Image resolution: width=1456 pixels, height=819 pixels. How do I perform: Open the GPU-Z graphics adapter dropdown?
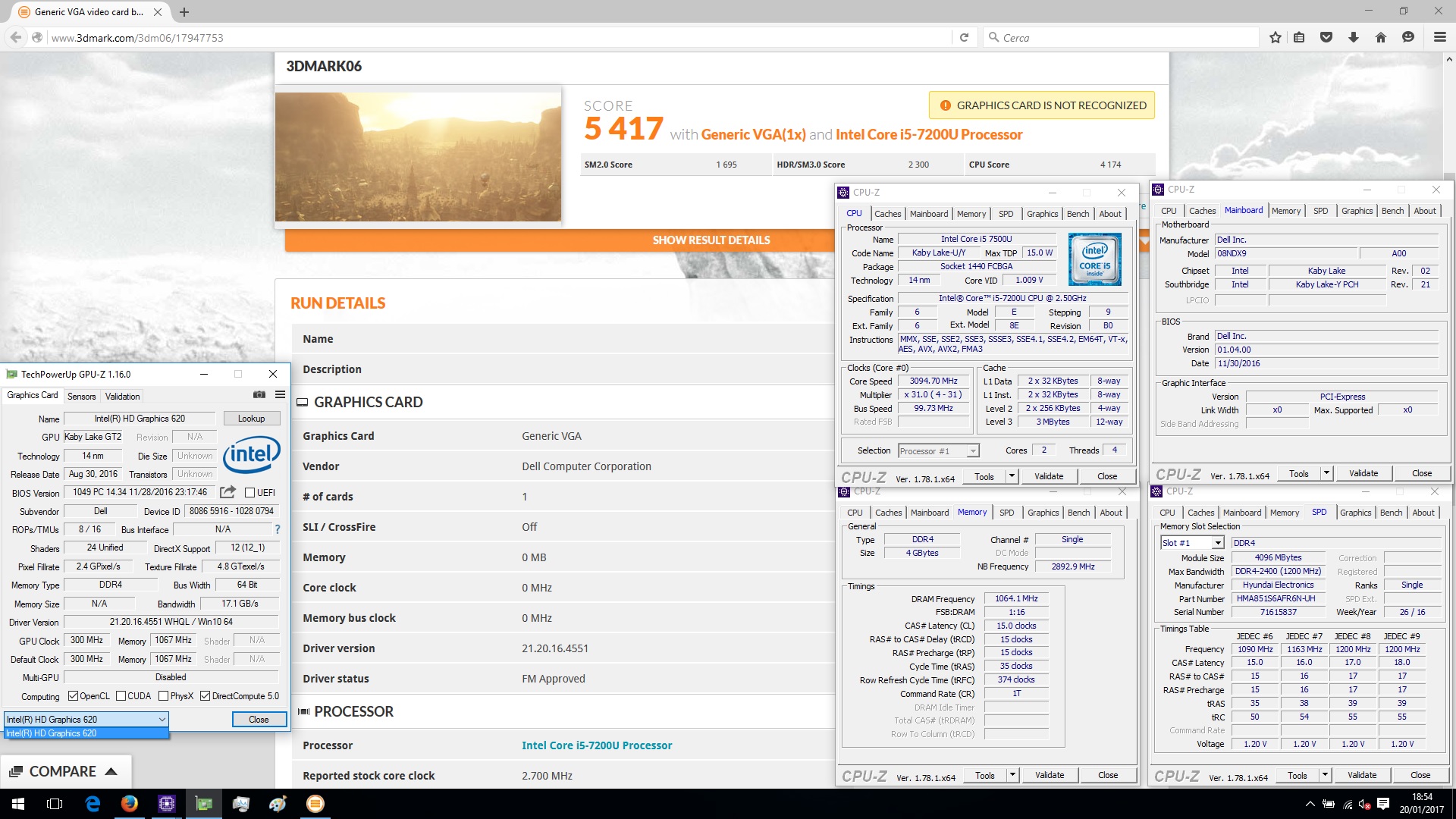pyautogui.click(x=86, y=719)
